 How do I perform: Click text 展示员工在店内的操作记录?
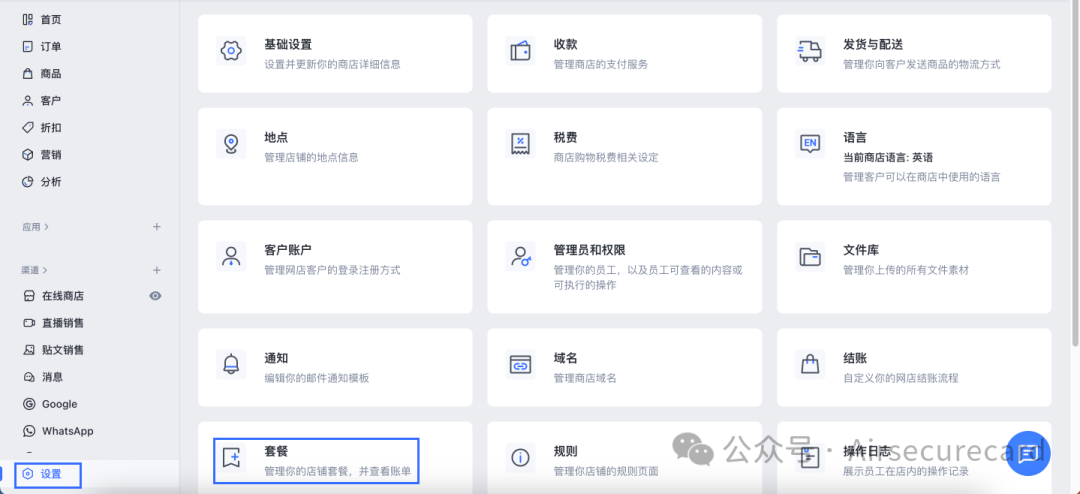(x=906, y=472)
